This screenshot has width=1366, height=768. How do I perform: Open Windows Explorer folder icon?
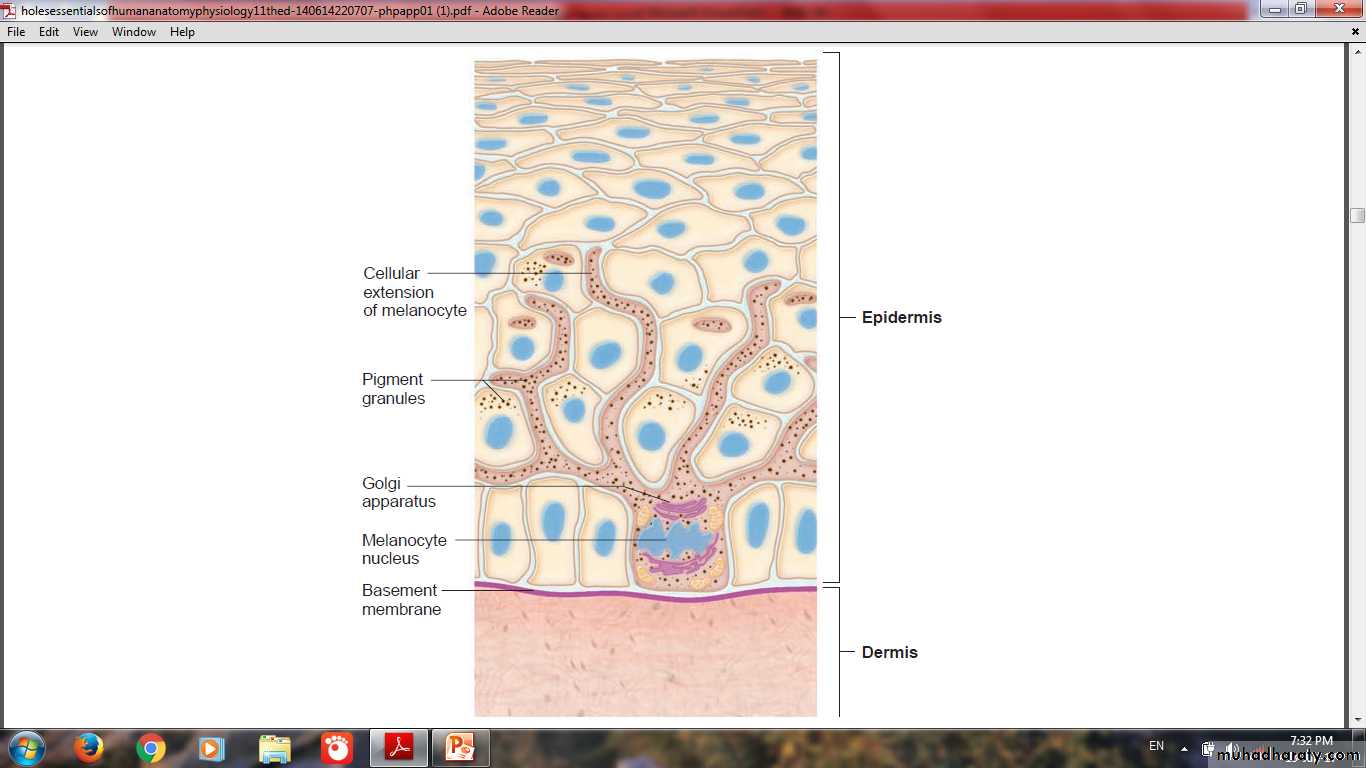(x=274, y=748)
